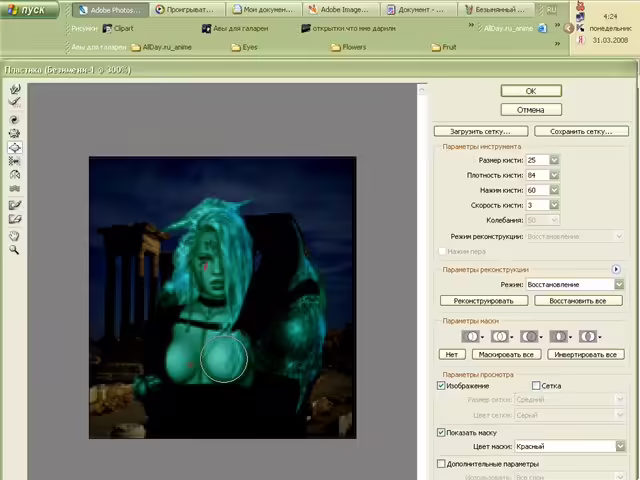Select the Pucker tool
640x480 pixels.
click(15, 133)
